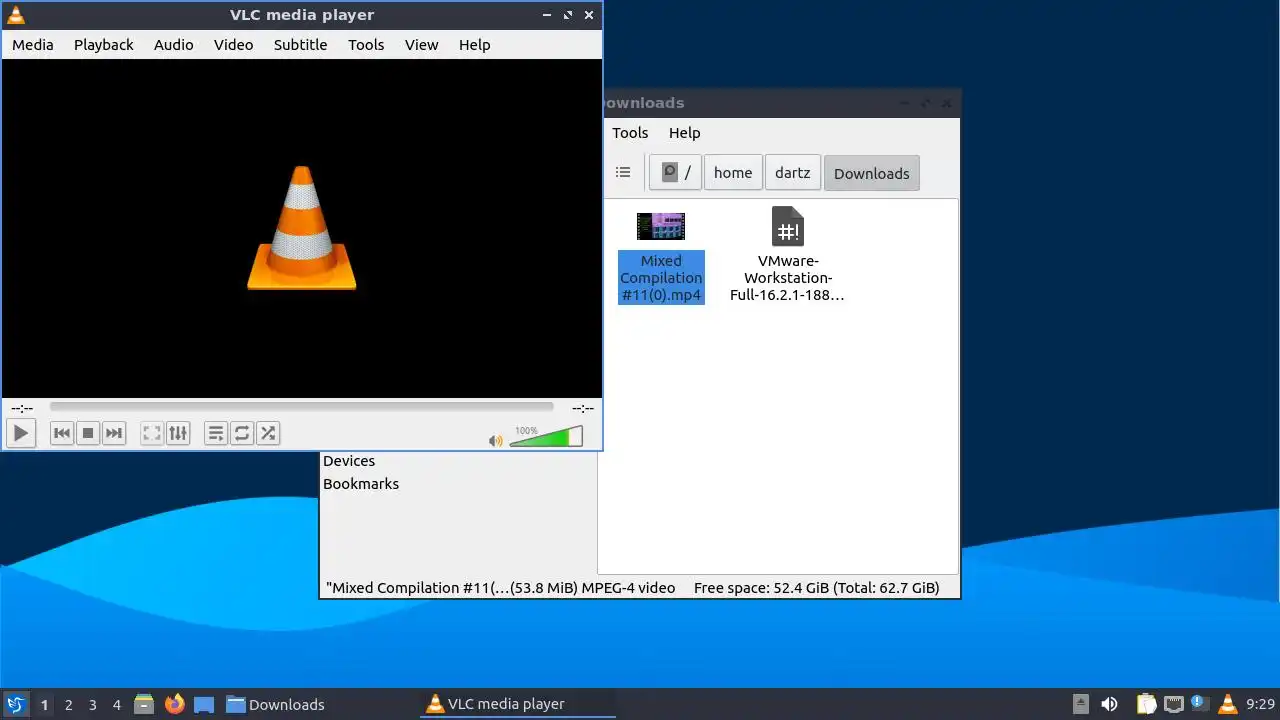Switch to workspace 1

[44, 705]
